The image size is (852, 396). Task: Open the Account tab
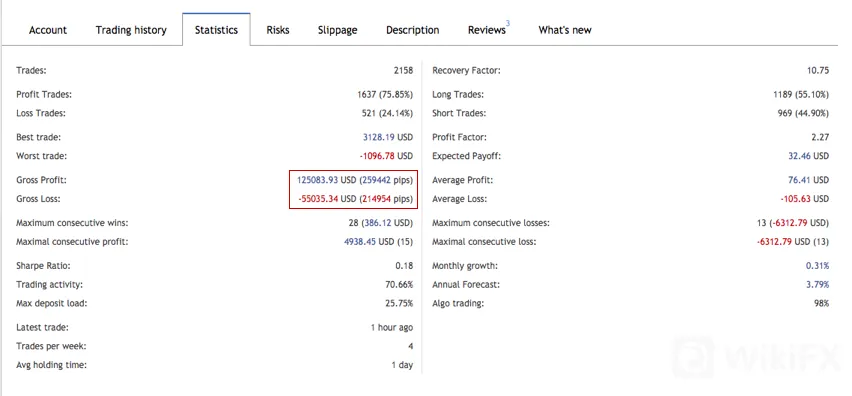(48, 30)
